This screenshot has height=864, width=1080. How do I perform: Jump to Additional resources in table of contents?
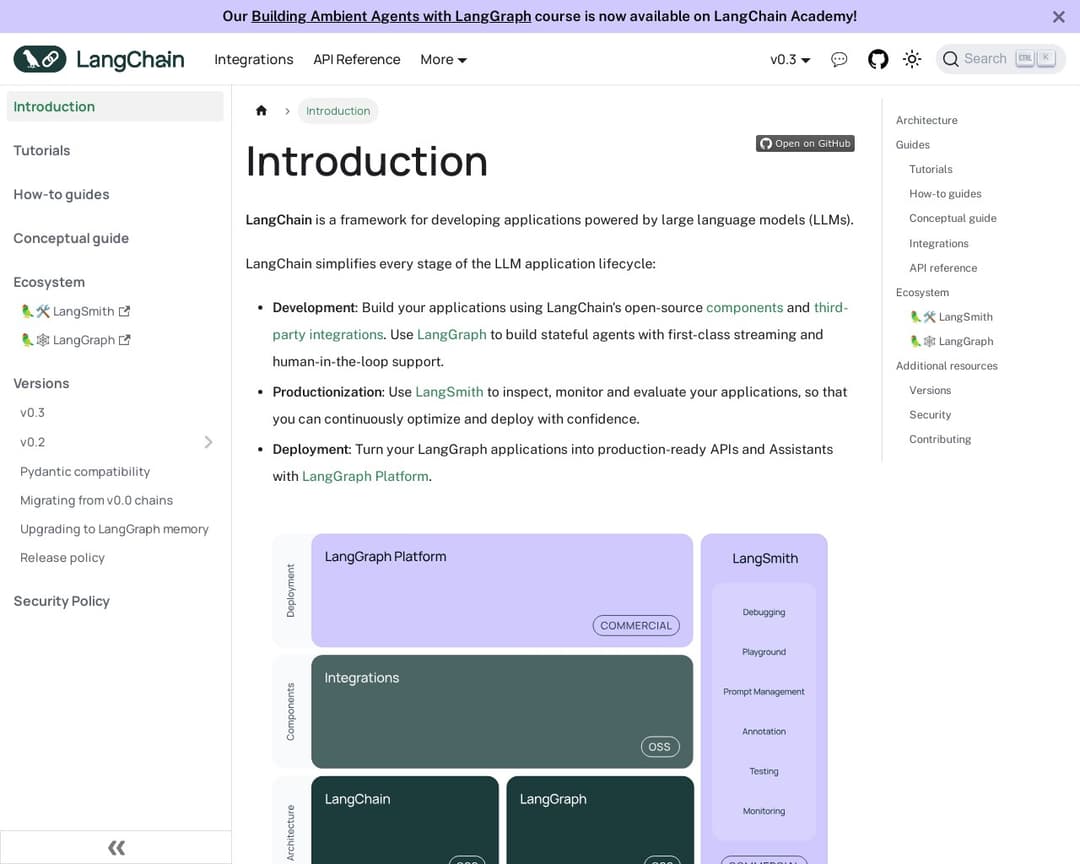tap(946, 366)
